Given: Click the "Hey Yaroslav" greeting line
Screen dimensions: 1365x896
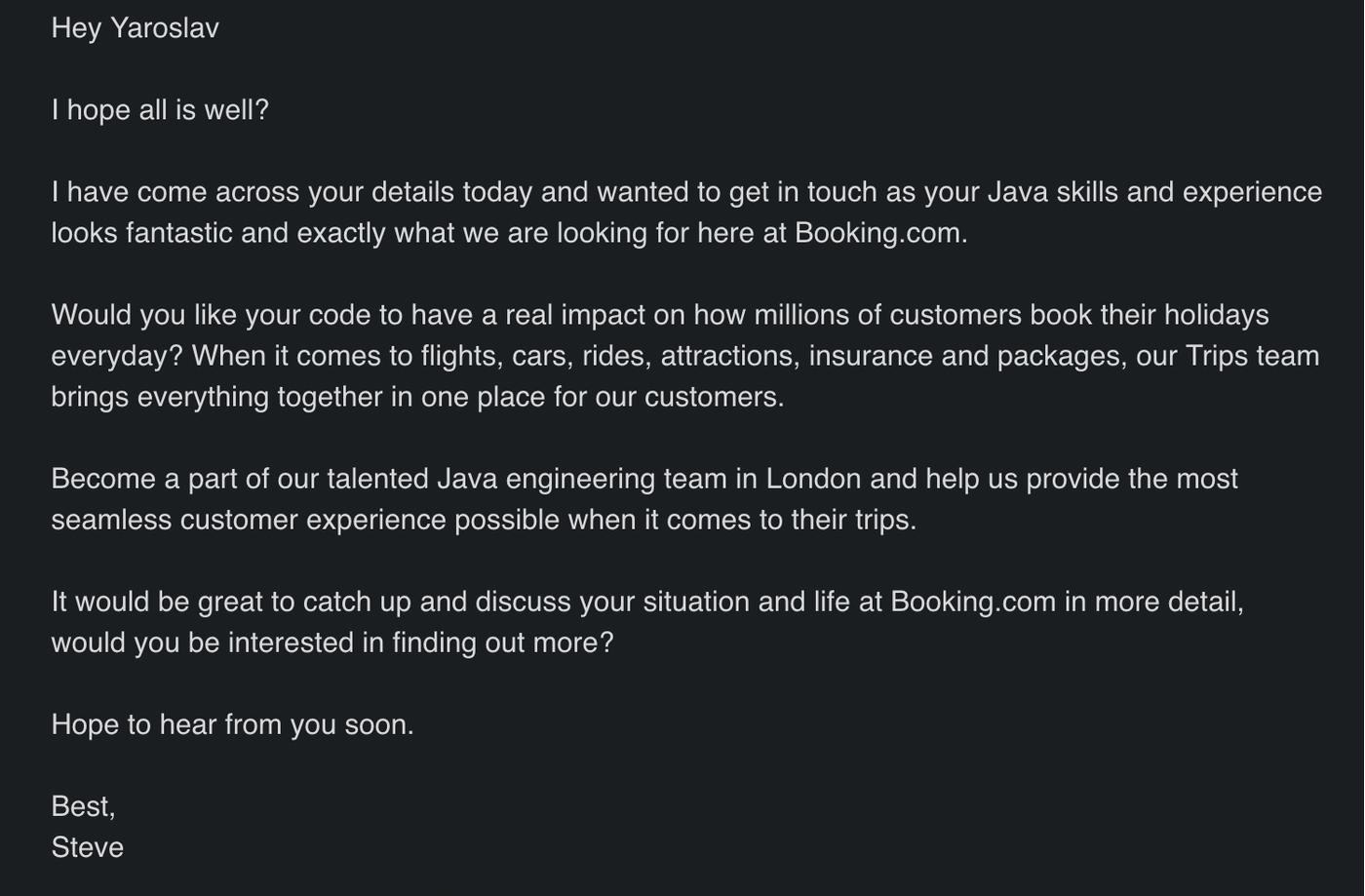Looking at the screenshot, I should pos(135,28).
